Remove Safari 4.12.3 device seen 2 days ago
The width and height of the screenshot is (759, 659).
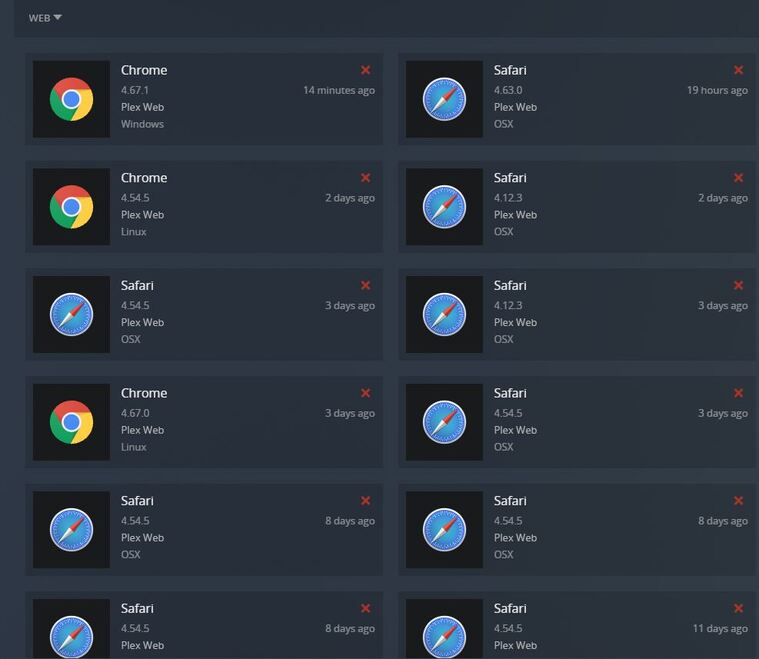pos(738,178)
